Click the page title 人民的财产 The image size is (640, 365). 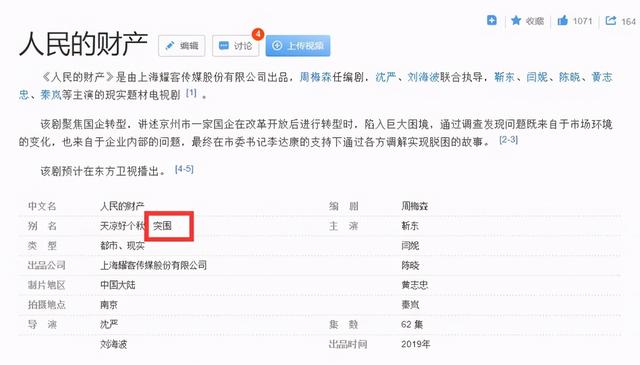pyautogui.click(x=83, y=44)
